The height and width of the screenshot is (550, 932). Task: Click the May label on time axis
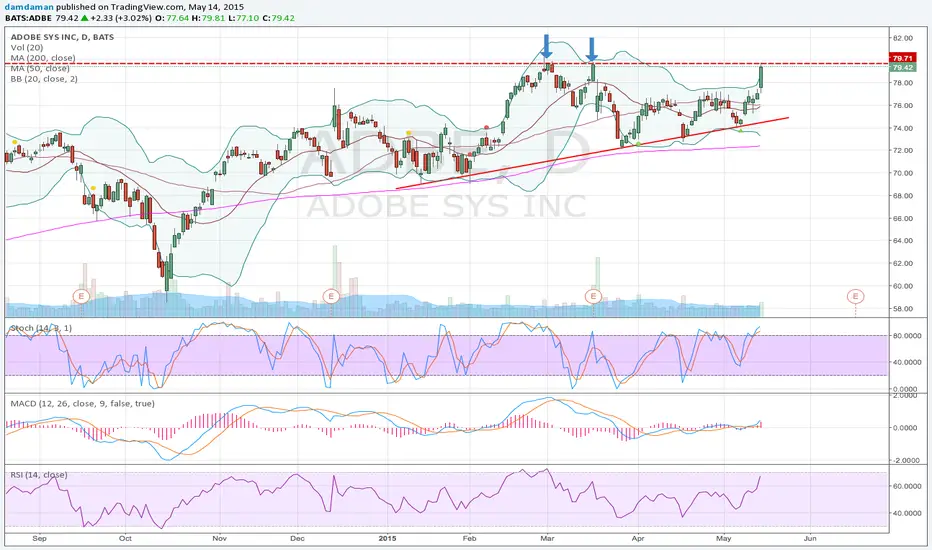(723, 539)
